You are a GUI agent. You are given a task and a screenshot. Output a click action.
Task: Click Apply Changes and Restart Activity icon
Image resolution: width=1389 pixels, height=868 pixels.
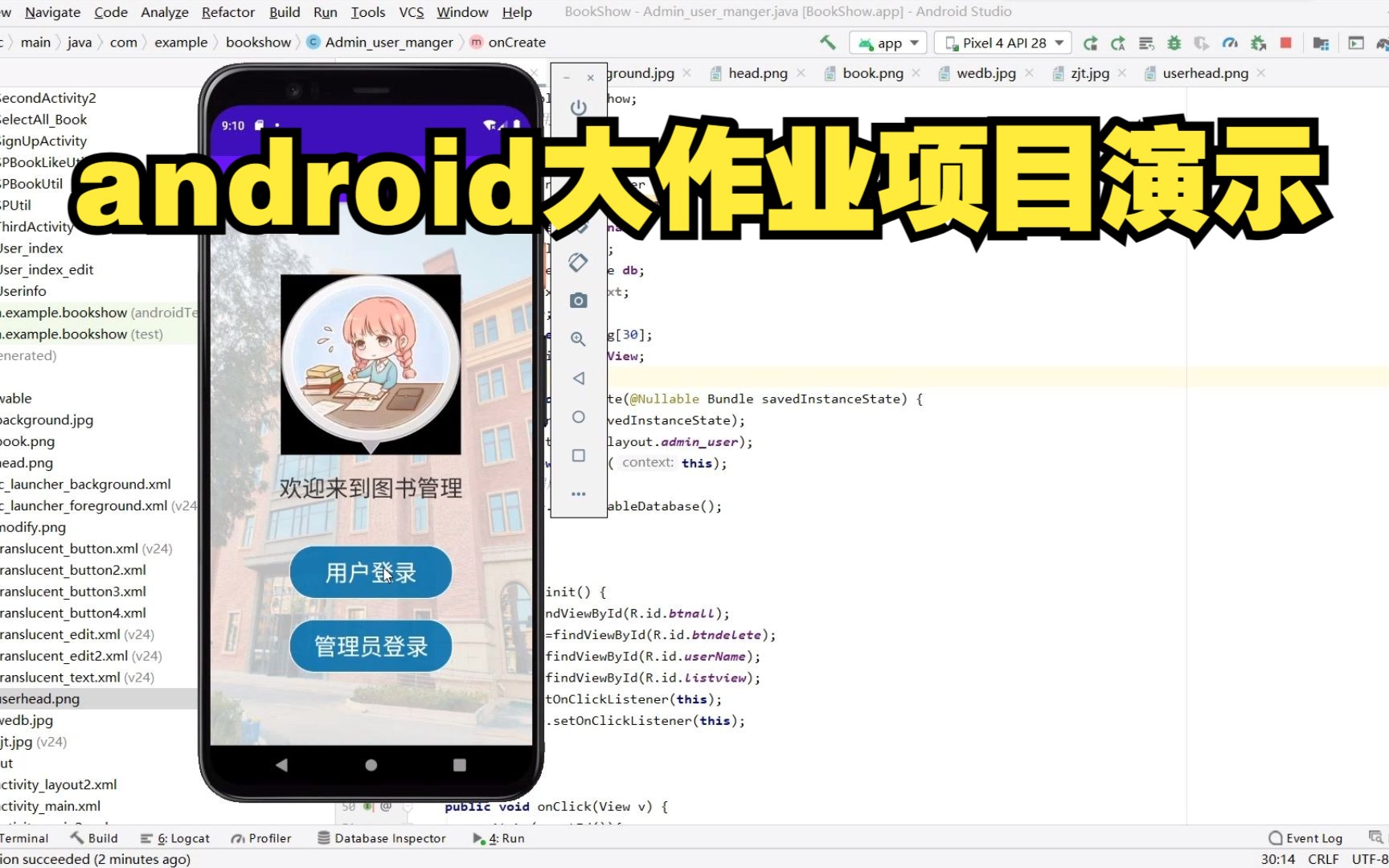click(x=1118, y=43)
